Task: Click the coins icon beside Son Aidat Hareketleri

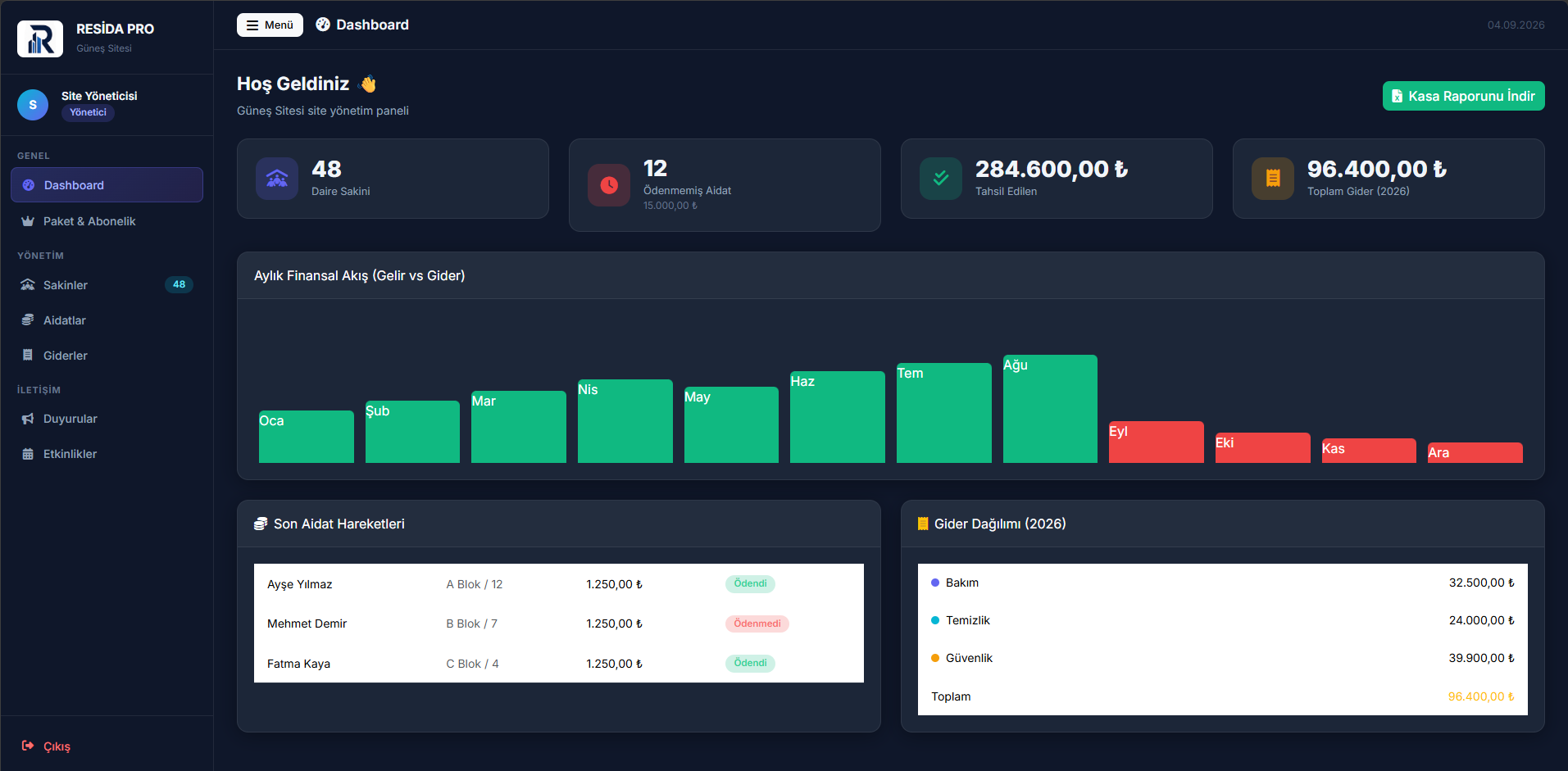Action: pyautogui.click(x=261, y=524)
